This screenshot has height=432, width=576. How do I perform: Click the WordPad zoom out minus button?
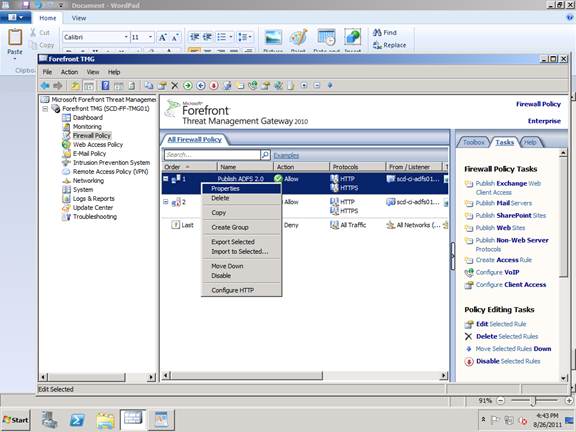(501, 401)
